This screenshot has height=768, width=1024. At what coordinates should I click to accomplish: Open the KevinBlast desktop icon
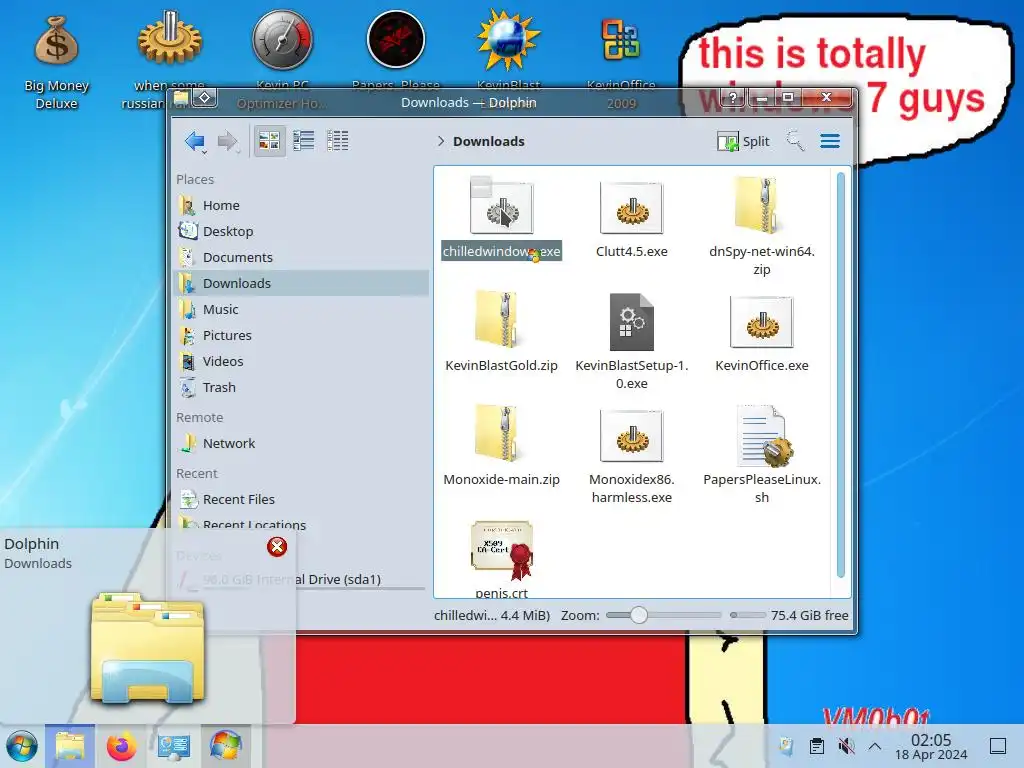(509, 52)
